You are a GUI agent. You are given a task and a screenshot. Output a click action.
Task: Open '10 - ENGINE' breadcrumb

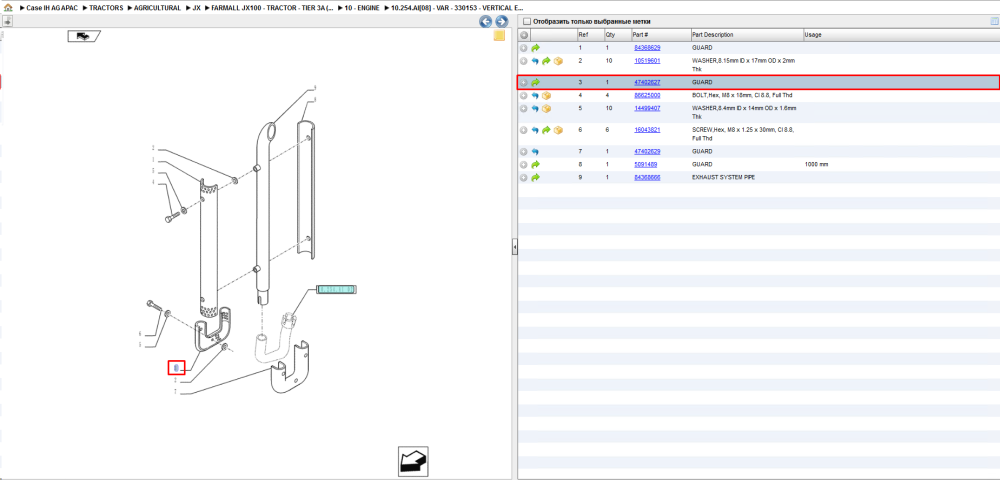[362, 8]
